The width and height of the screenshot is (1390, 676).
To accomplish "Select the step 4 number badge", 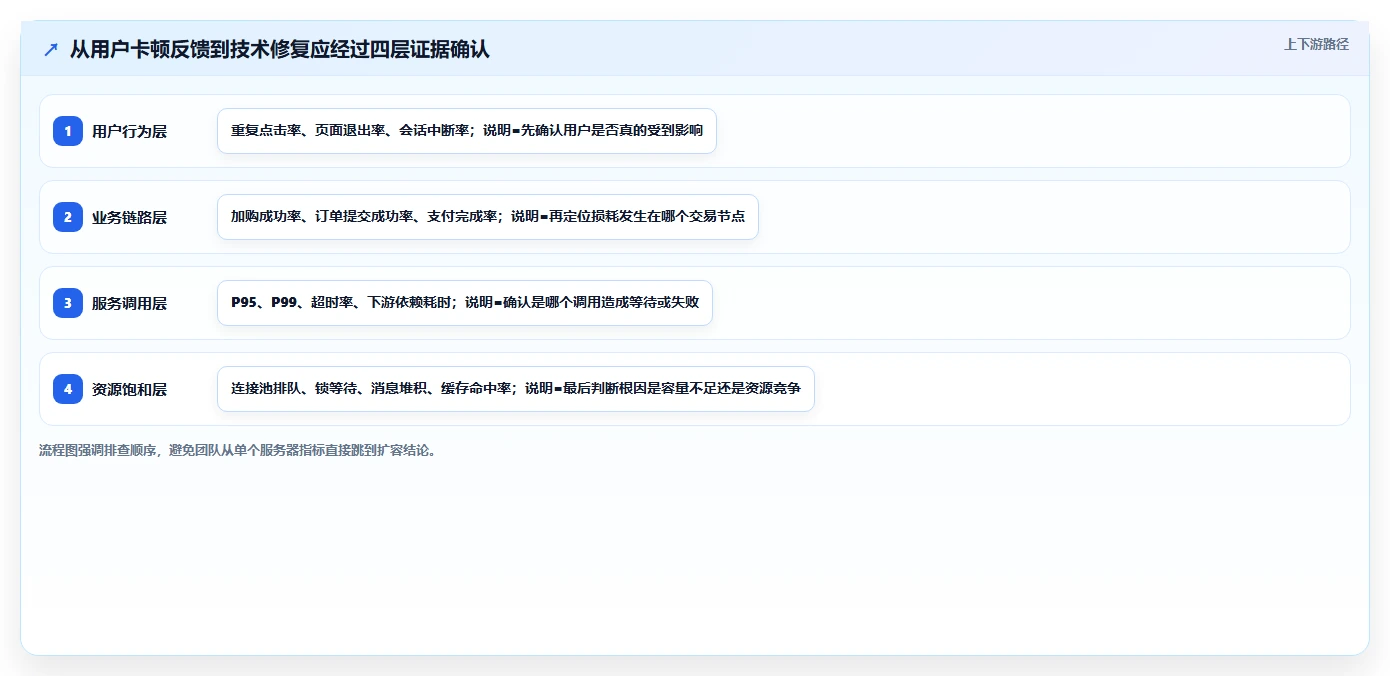I will (68, 389).
